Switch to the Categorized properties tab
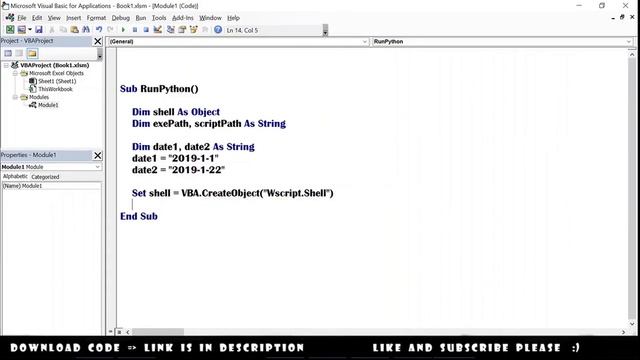The height and width of the screenshot is (360, 640). click(45, 177)
